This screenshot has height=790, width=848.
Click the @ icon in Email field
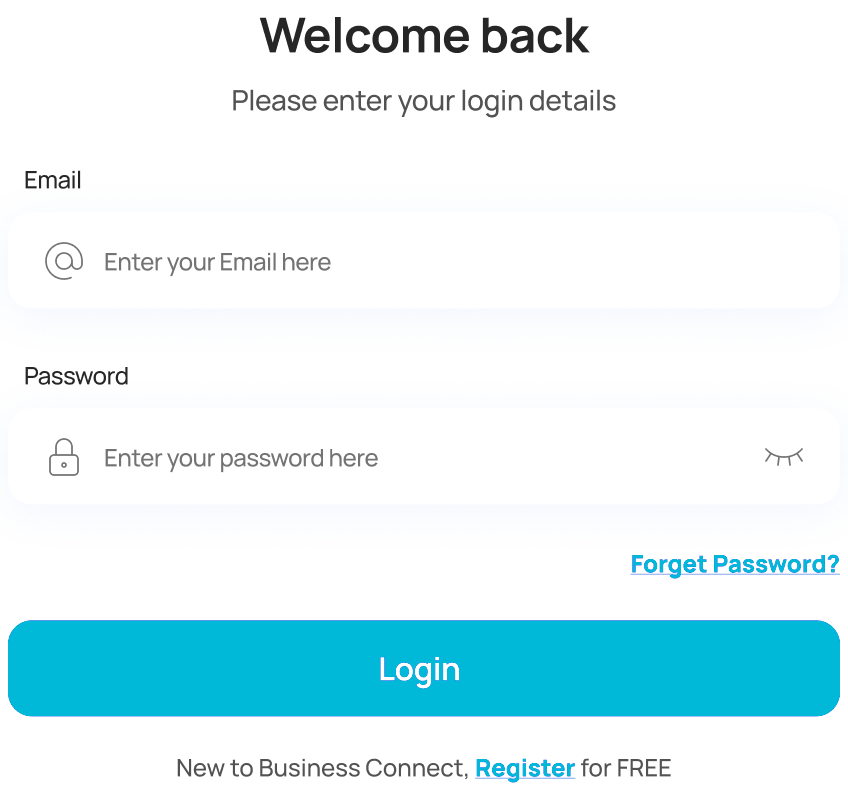point(64,261)
